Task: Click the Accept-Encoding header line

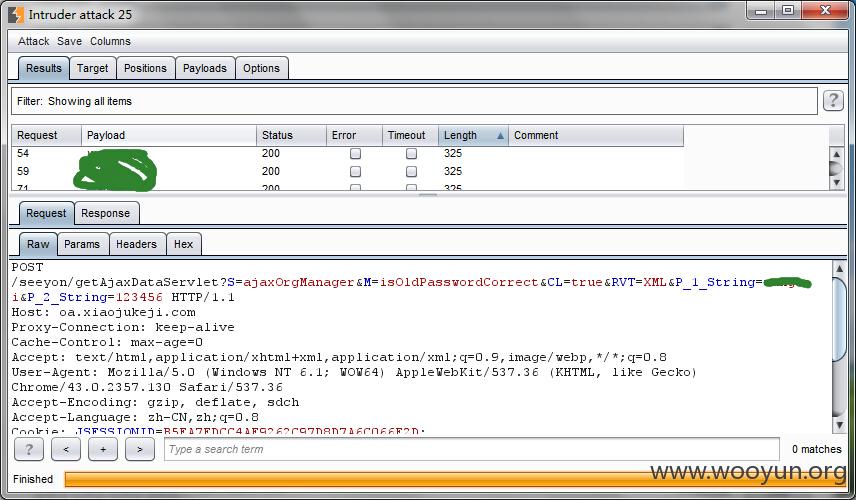Action: click(x=155, y=403)
